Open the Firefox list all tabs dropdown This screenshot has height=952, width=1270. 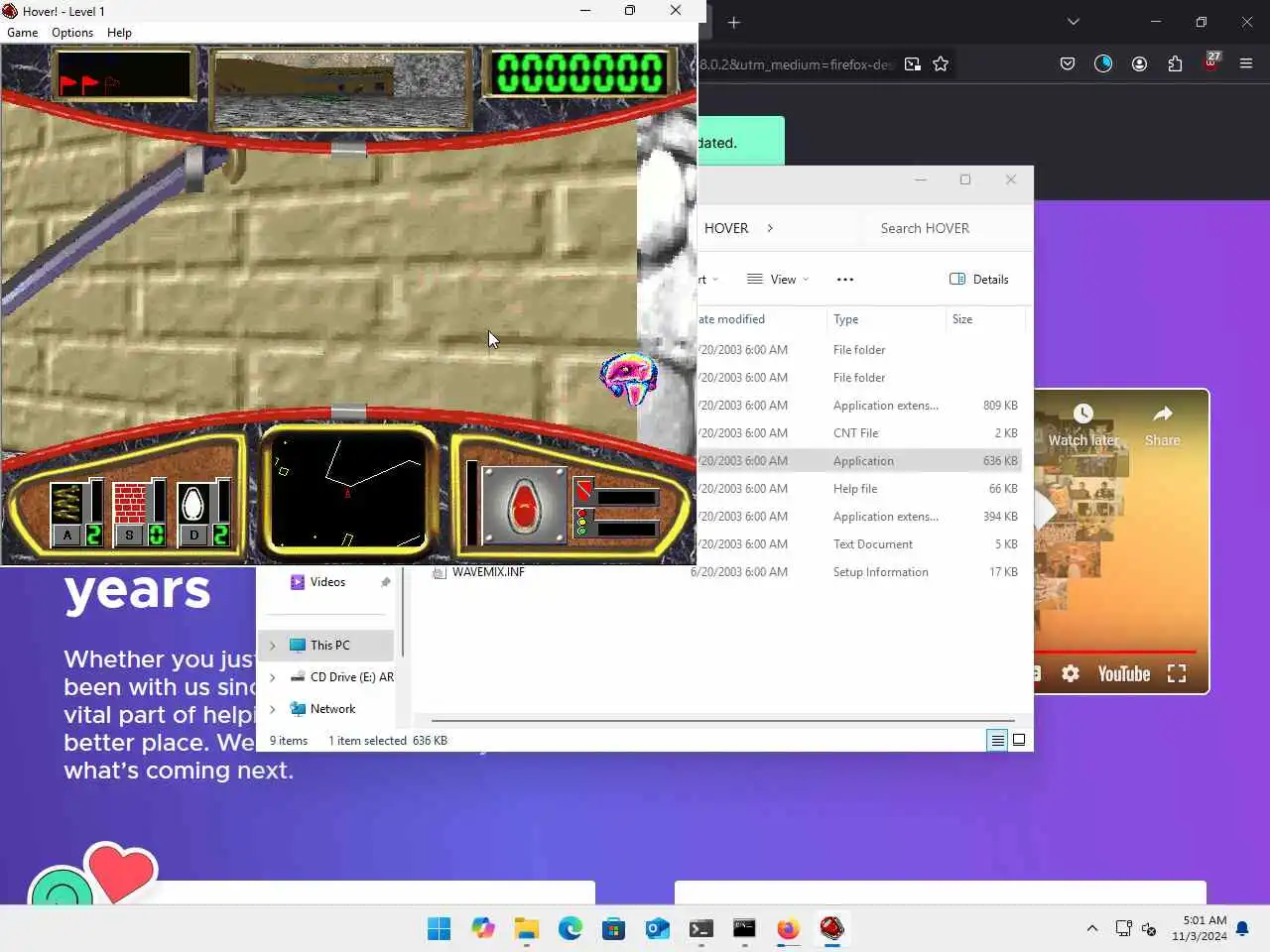click(x=1073, y=22)
